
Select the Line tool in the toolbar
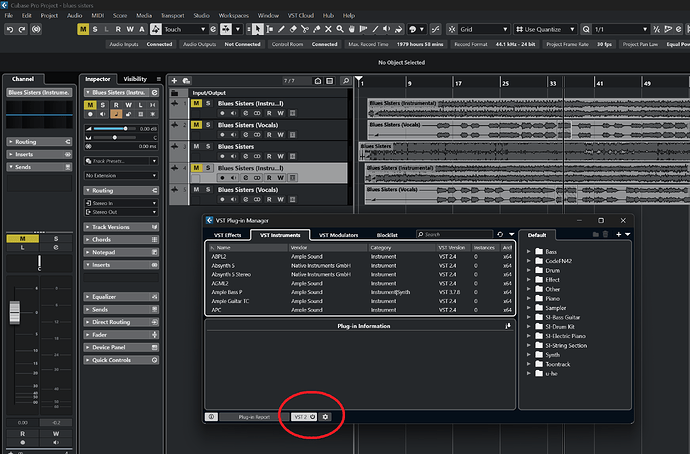coord(375,29)
